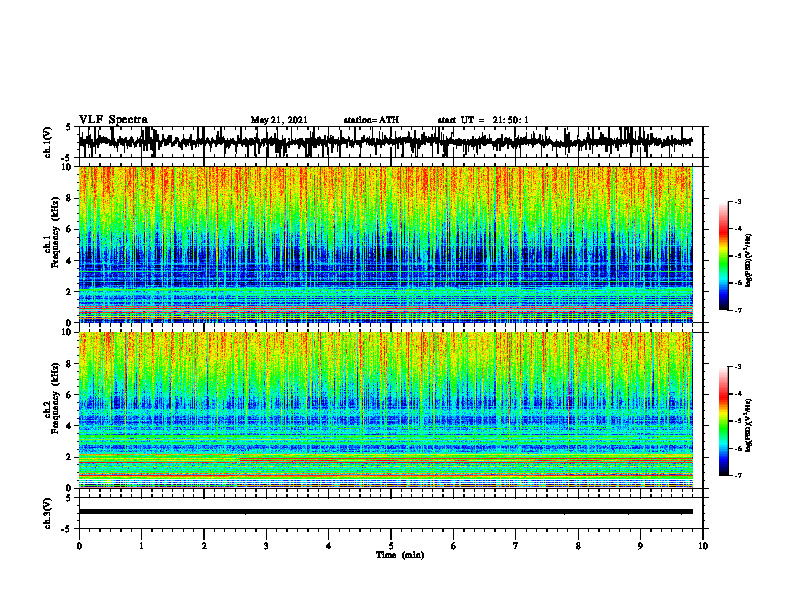Image resolution: width=792 pixels, height=612 pixels.
Task: Click the ch.1(V) axis "-5" tick label
Action: pos(67,158)
